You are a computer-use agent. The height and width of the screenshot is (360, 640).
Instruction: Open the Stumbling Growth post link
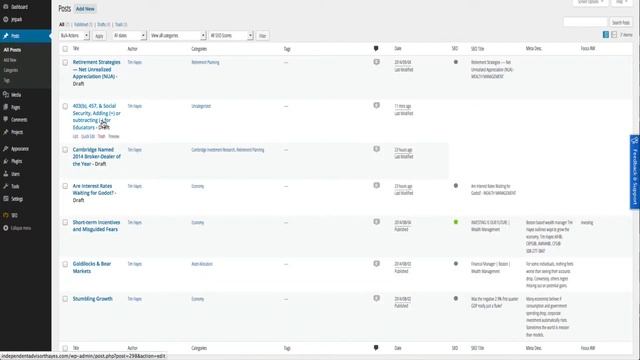(93, 299)
